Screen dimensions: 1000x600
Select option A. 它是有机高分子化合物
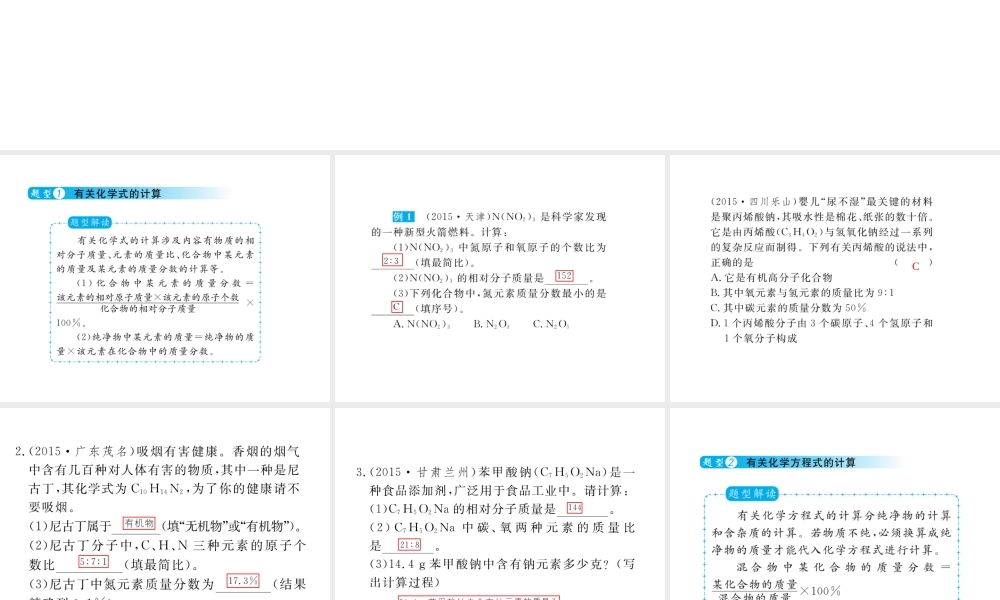[771, 277]
